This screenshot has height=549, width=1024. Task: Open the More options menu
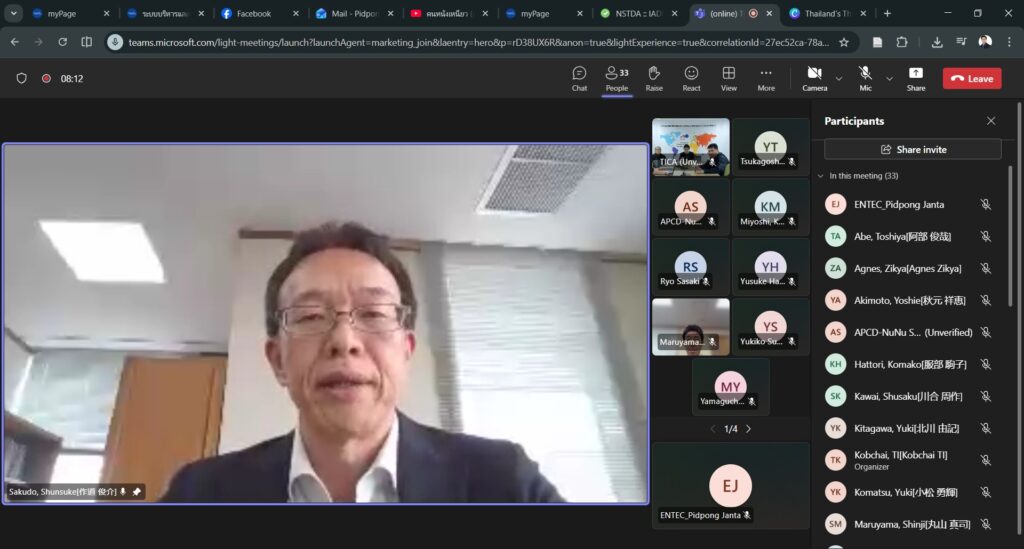tap(766, 78)
